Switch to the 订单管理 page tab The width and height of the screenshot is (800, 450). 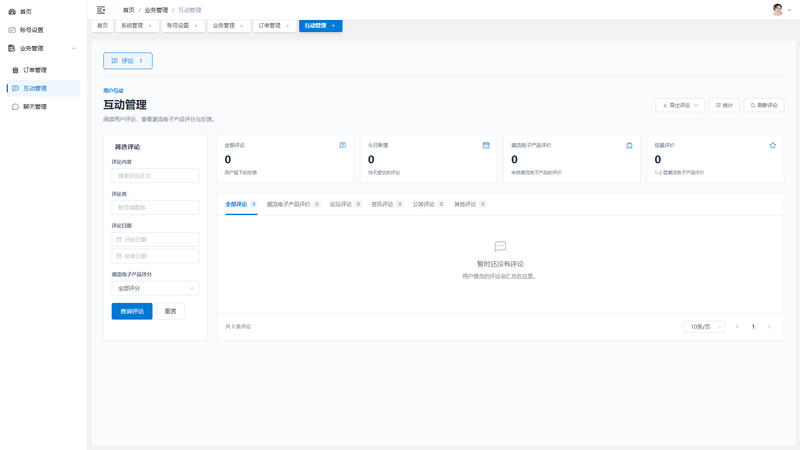pyautogui.click(x=269, y=26)
